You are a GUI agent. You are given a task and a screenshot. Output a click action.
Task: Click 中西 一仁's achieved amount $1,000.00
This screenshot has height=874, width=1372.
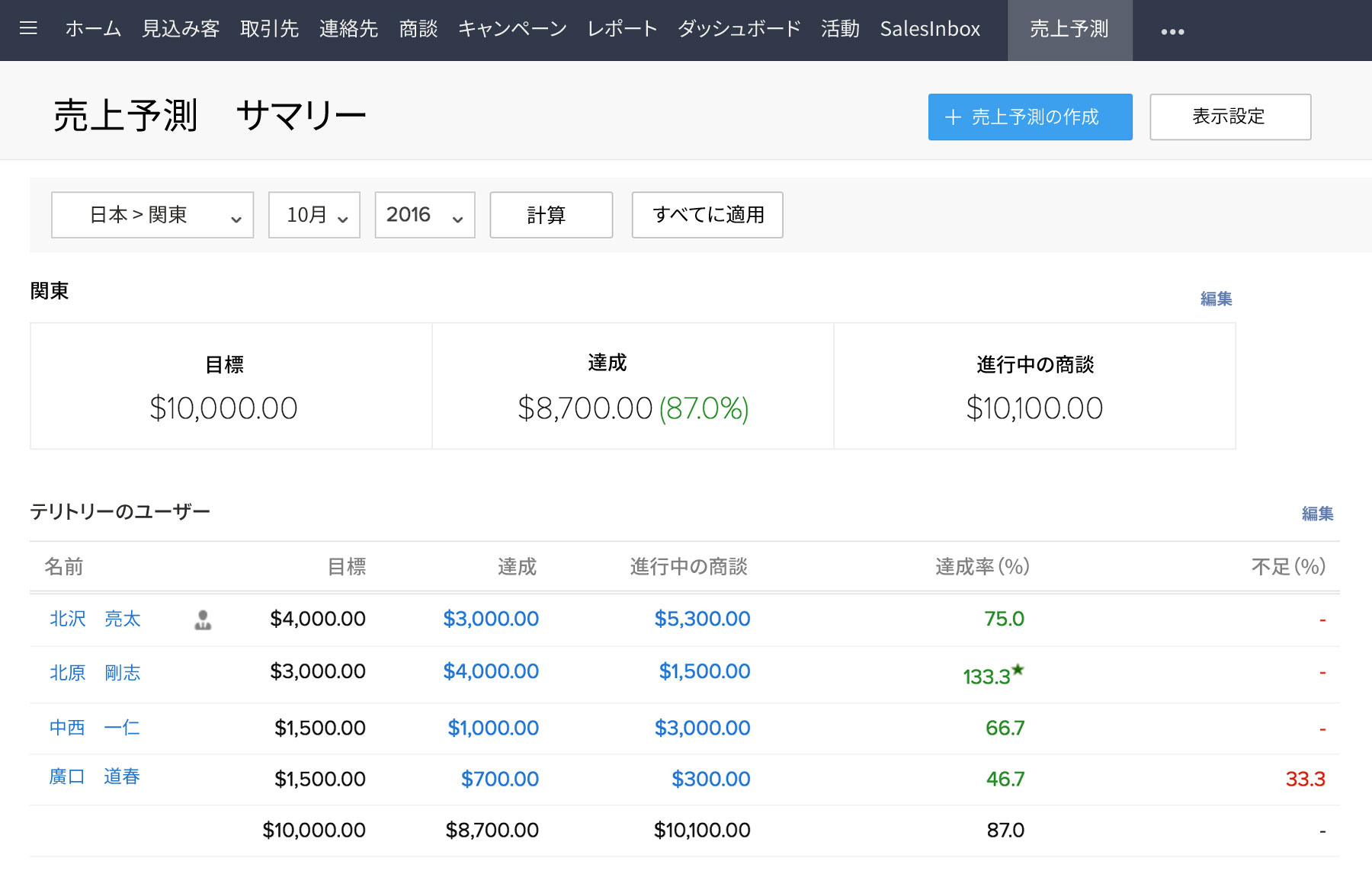click(492, 728)
